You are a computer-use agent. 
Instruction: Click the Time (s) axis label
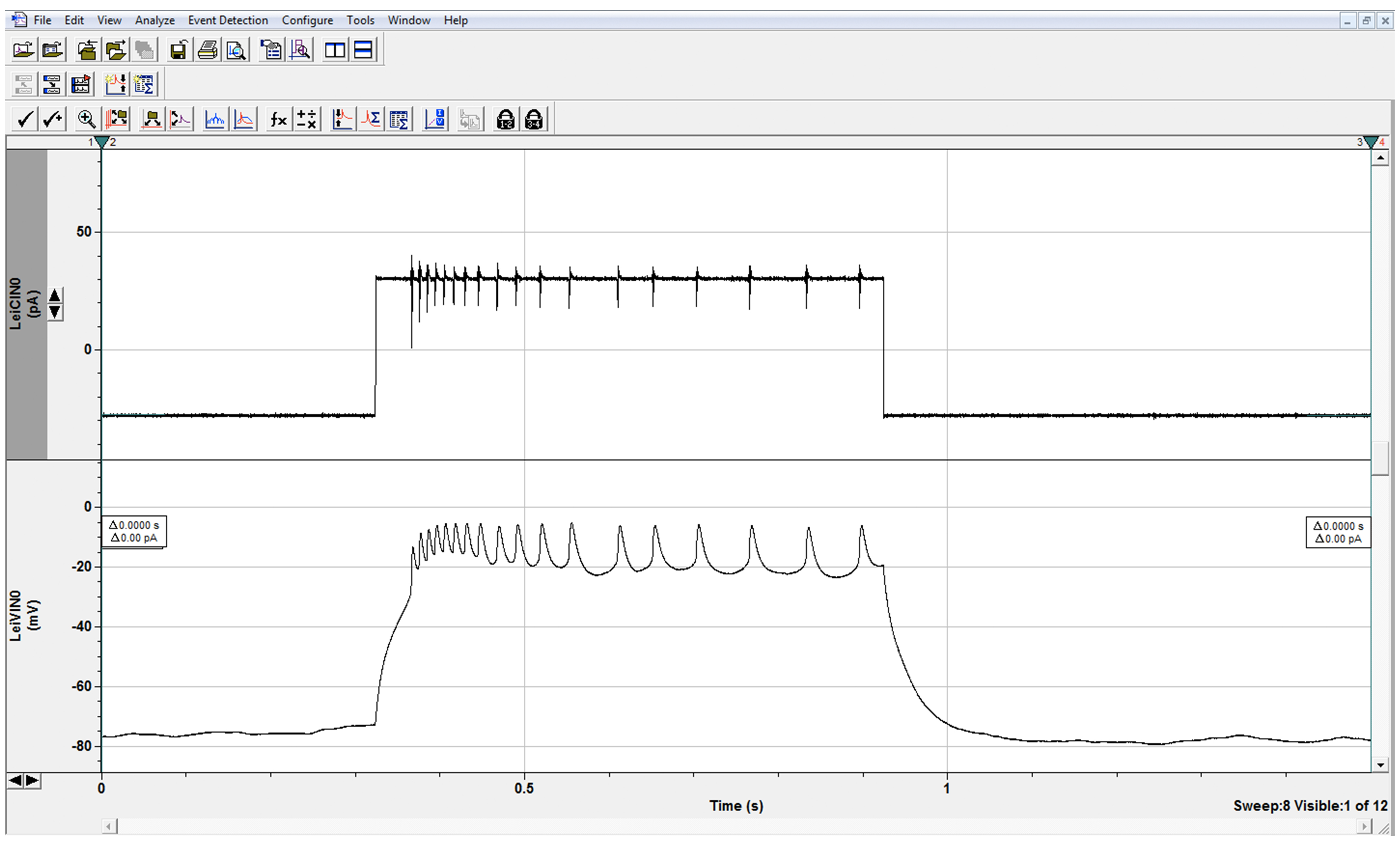coord(736,806)
